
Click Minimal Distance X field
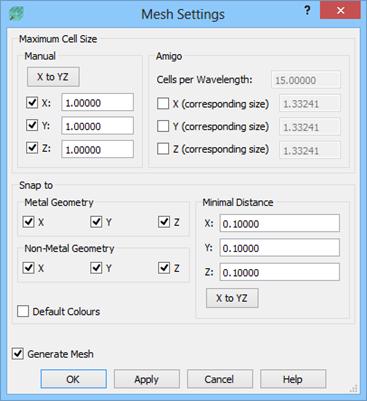[x=280, y=223]
